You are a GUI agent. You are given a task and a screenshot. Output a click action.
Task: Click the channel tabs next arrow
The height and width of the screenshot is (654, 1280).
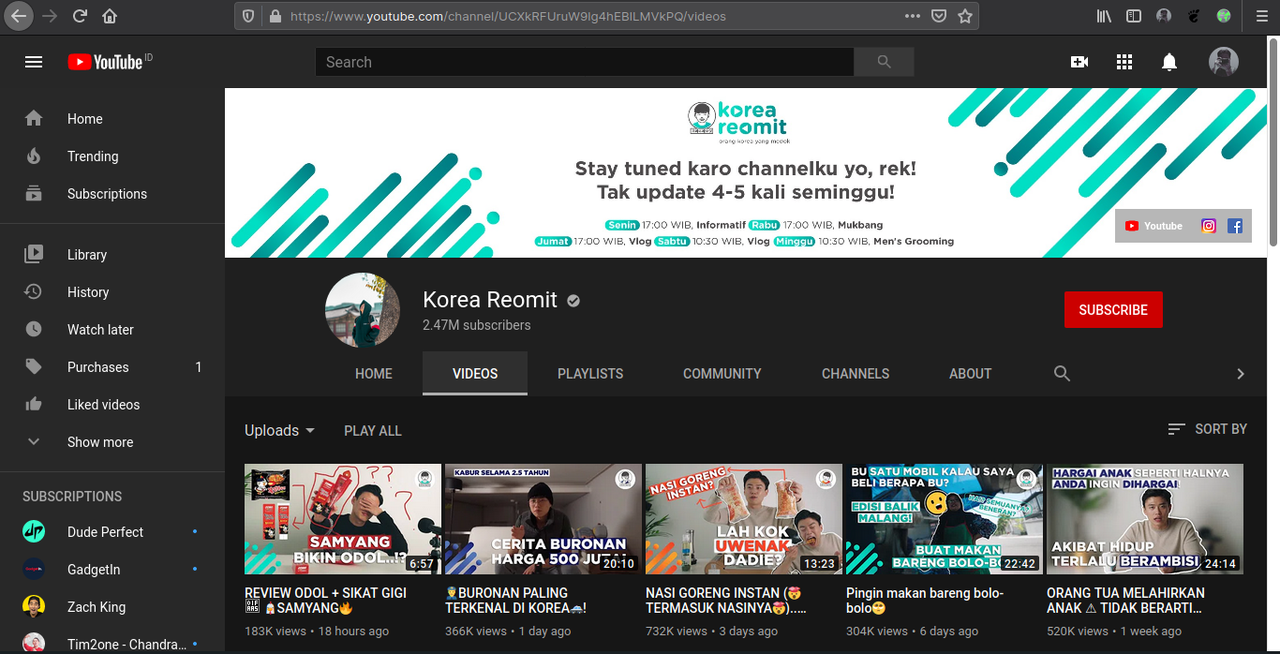(x=1241, y=373)
